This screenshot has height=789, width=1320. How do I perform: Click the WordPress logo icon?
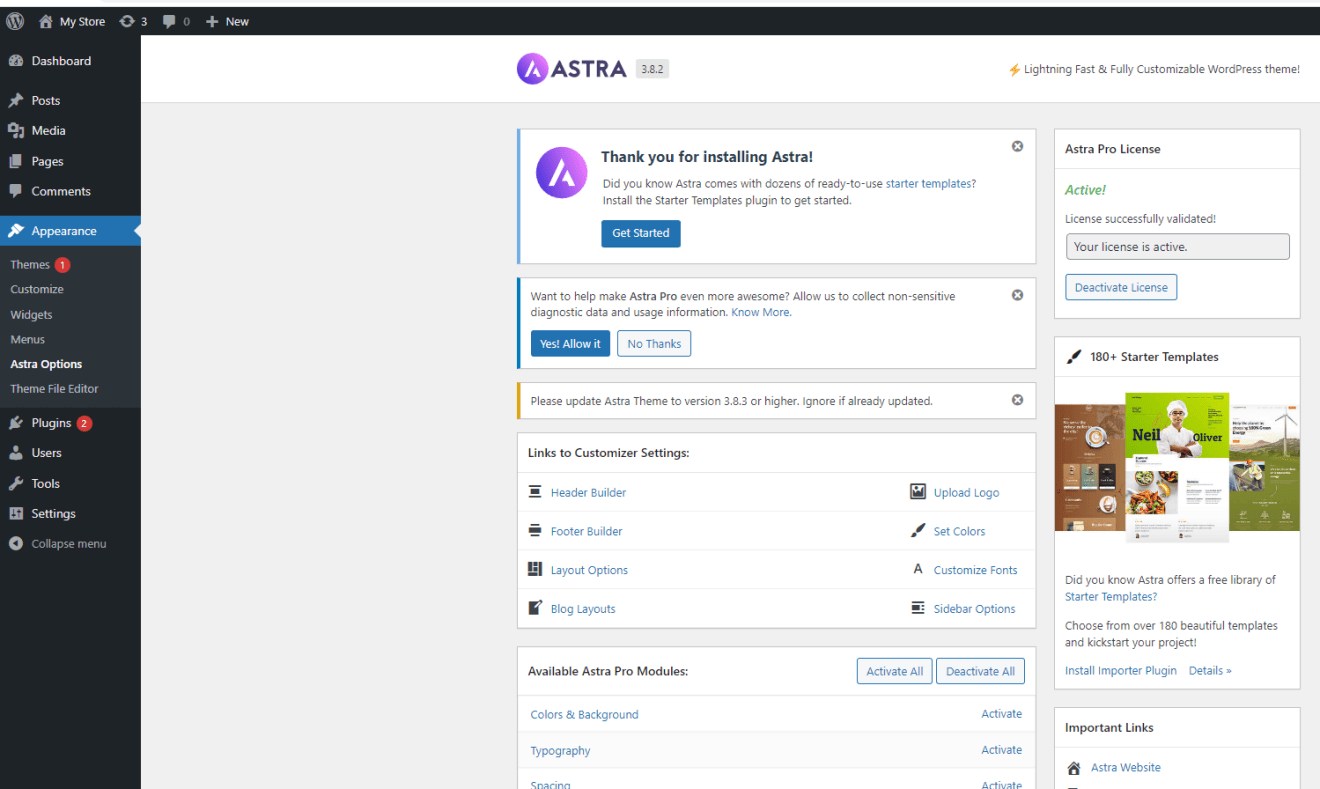point(15,21)
